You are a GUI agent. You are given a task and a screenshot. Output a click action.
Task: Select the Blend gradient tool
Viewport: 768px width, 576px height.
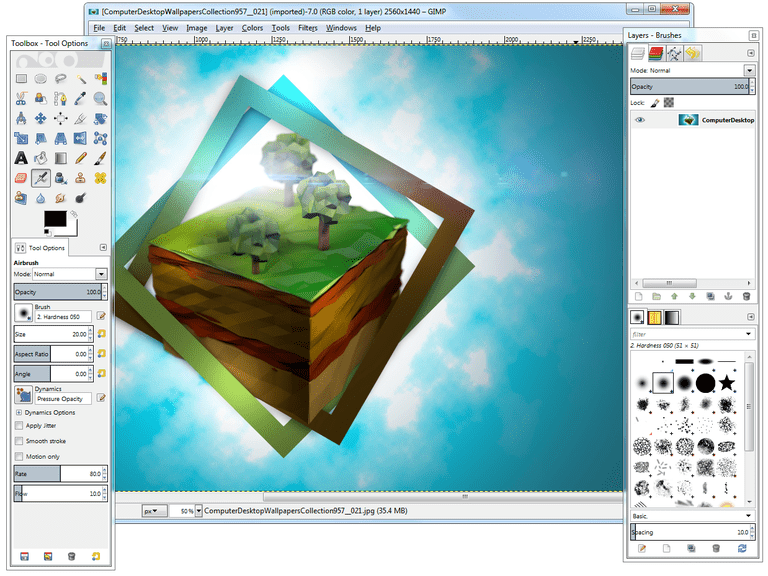[x=61, y=158]
